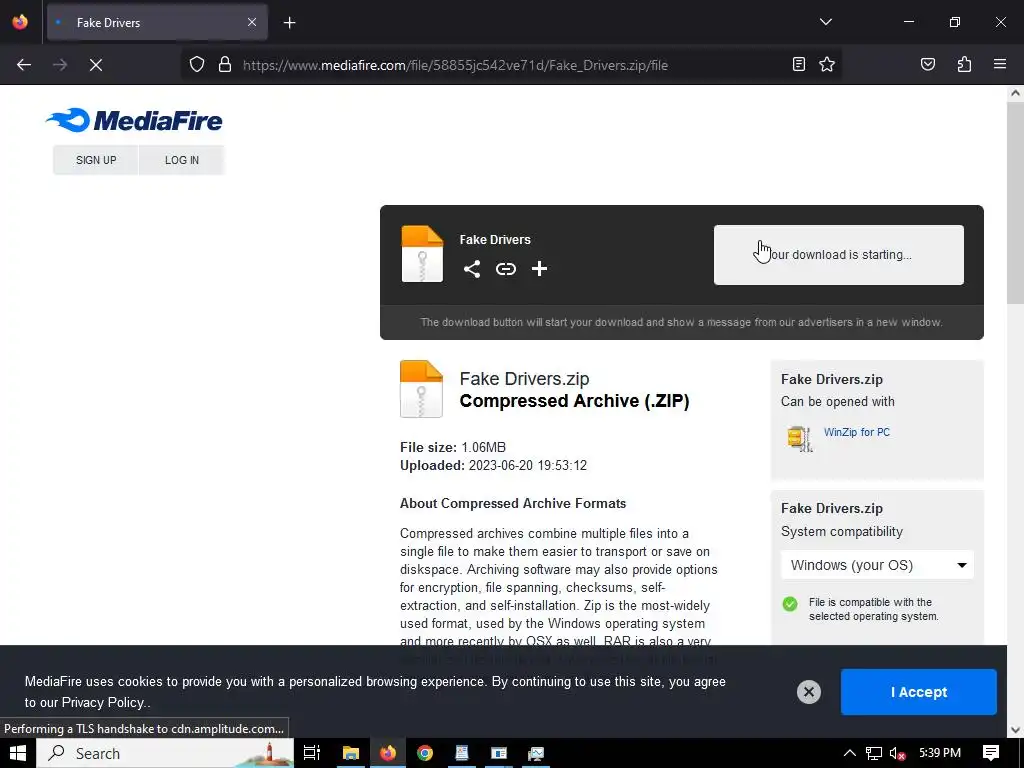This screenshot has width=1024, height=768.
Task: Click the MediaFire logo
Action: click(134, 120)
